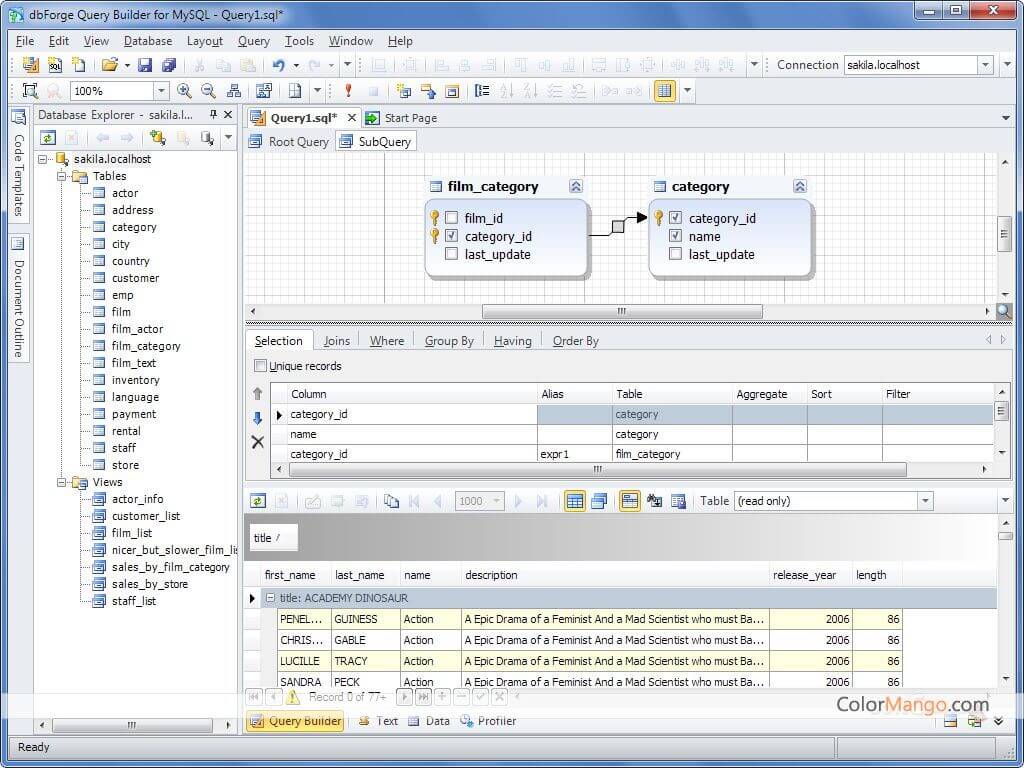Open the Code Templates side panel
The height and width of the screenshot is (768, 1024).
[18, 164]
